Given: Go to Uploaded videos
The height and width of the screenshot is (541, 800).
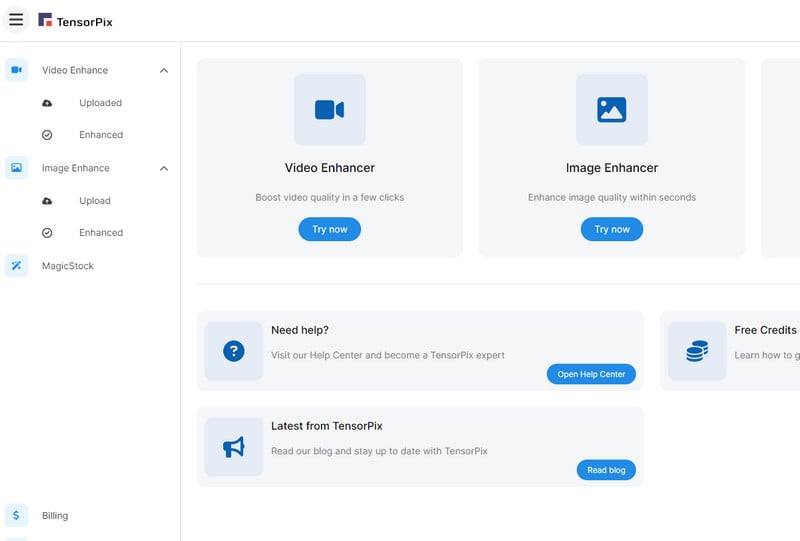Looking at the screenshot, I should tap(101, 103).
